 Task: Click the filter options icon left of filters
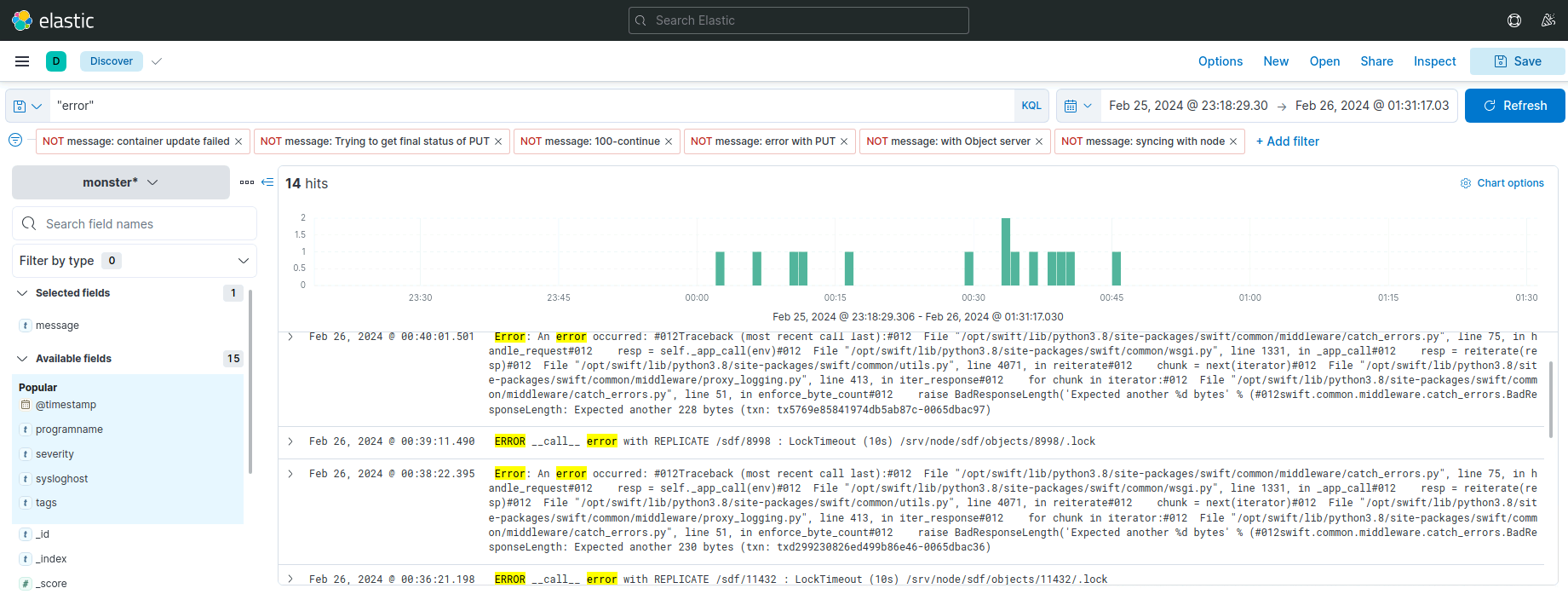[x=15, y=141]
